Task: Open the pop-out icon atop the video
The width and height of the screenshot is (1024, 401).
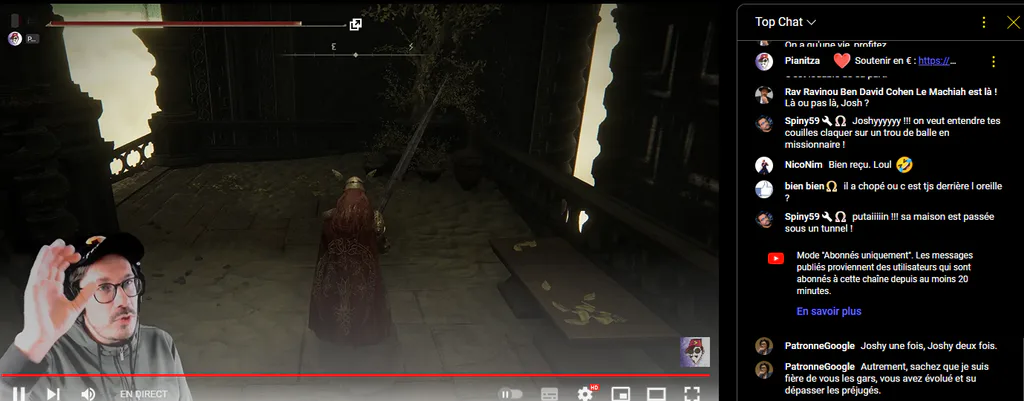Action: (356, 25)
